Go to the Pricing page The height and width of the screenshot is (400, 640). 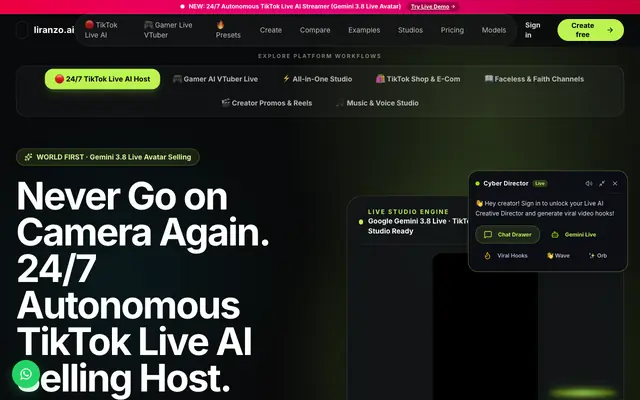[452, 30]
